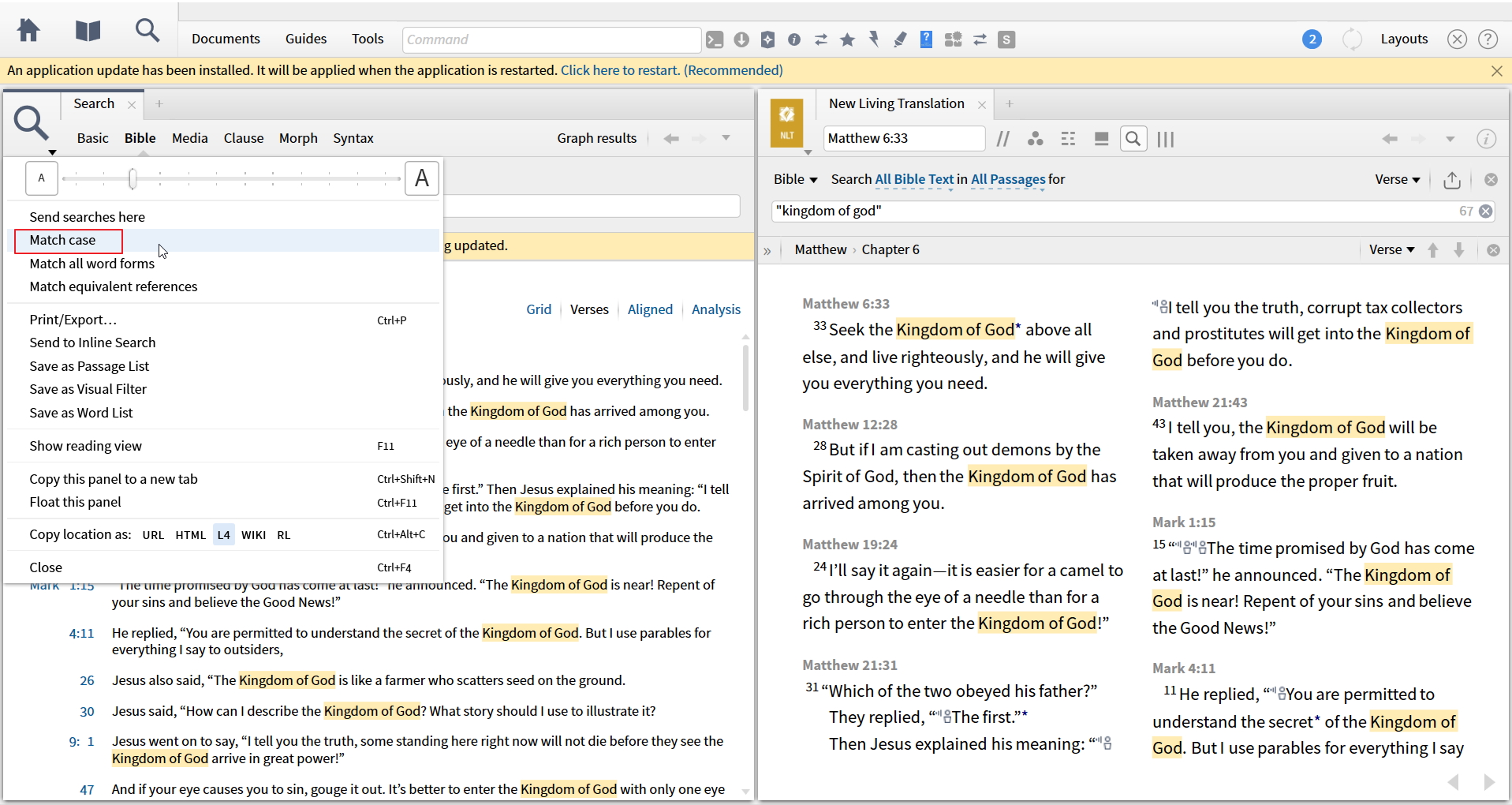Click the star favorites toolbar icon
Viewport: 1512px width, 805px height.
click(847, 39)
